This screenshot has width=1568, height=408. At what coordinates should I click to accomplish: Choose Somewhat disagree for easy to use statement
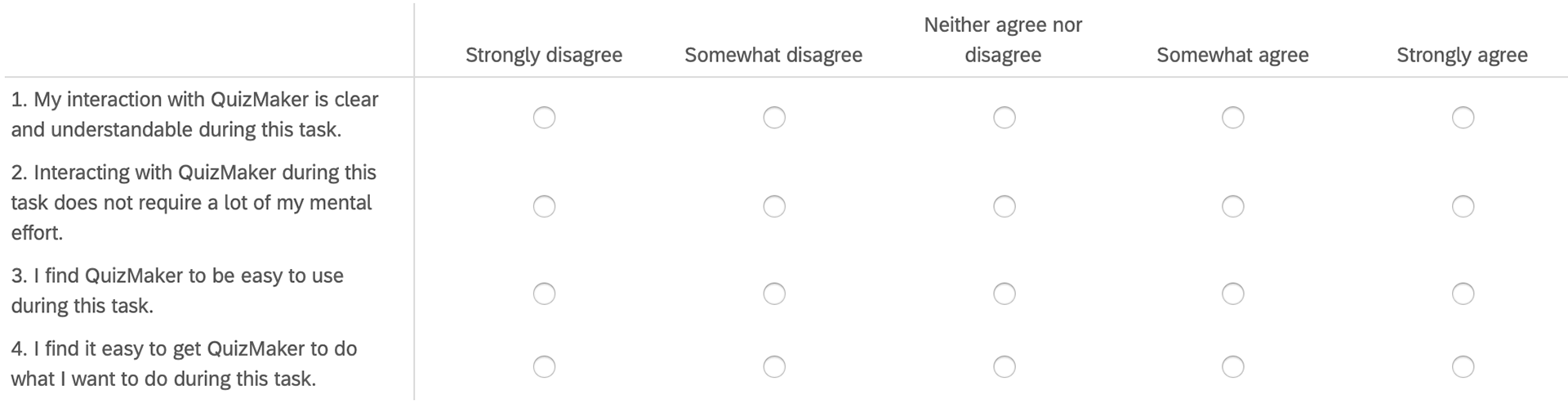click(774, 294)
